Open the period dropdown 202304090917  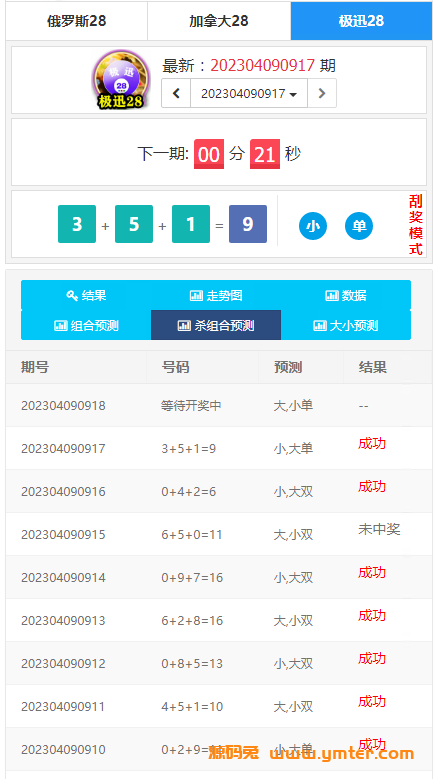tap(249, 93)
